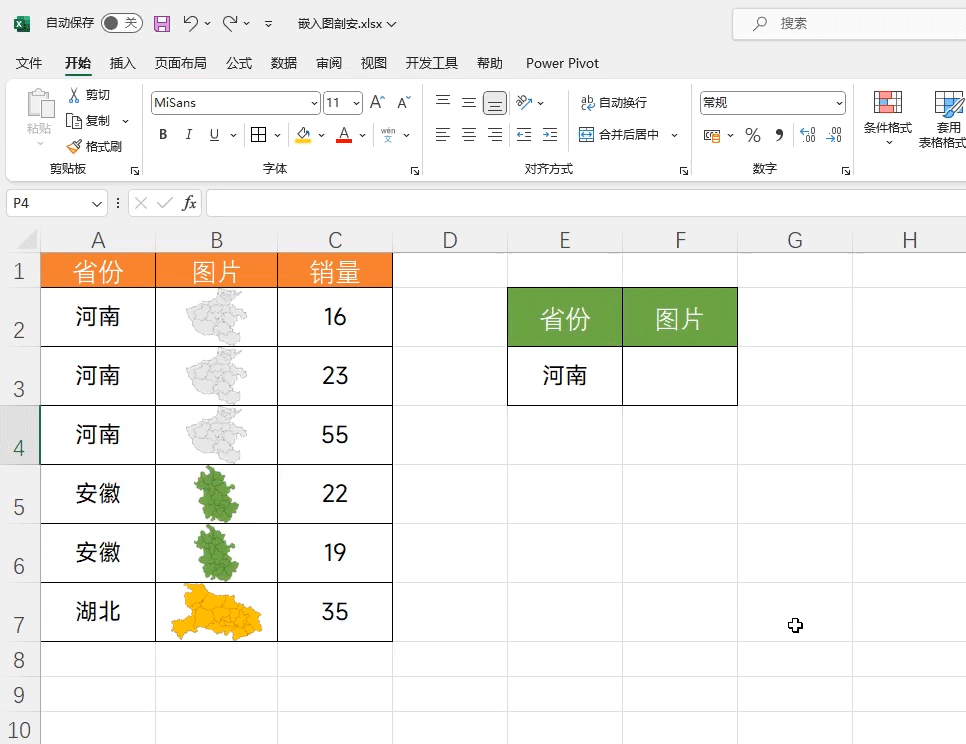966x744 pixels.
Task: Click the percent style icon
Action: click(x=753, y=135)
